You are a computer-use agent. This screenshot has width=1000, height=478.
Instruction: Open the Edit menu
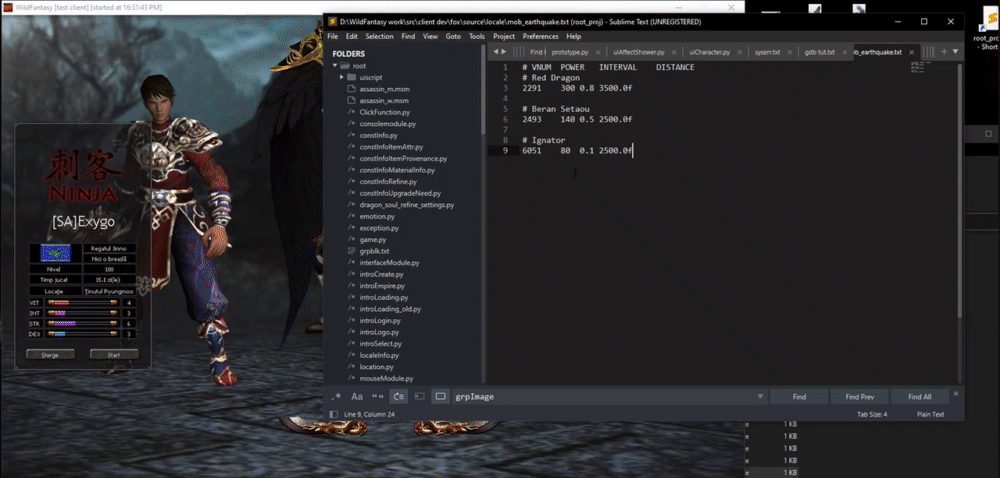[x=351, y=36]
